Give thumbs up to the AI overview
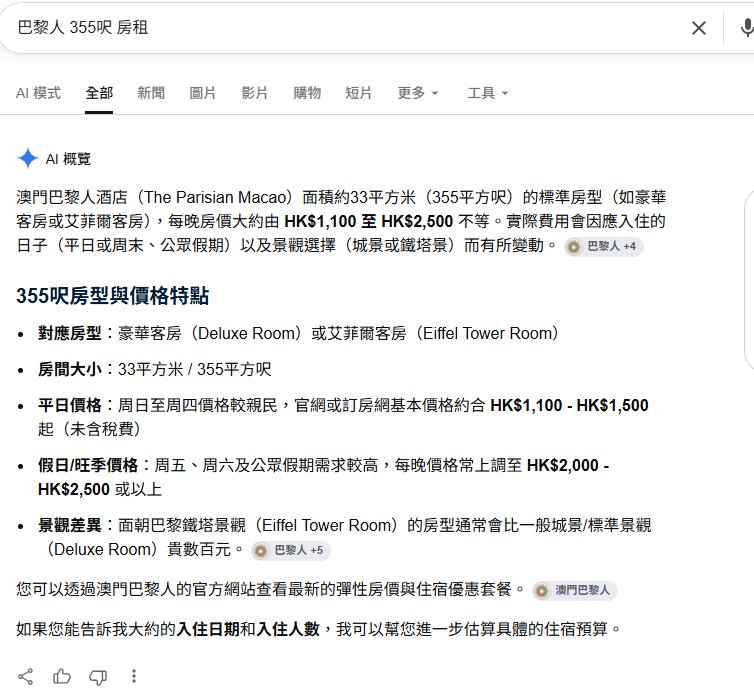Screen dimensions: 754x698 pos(62,676)
